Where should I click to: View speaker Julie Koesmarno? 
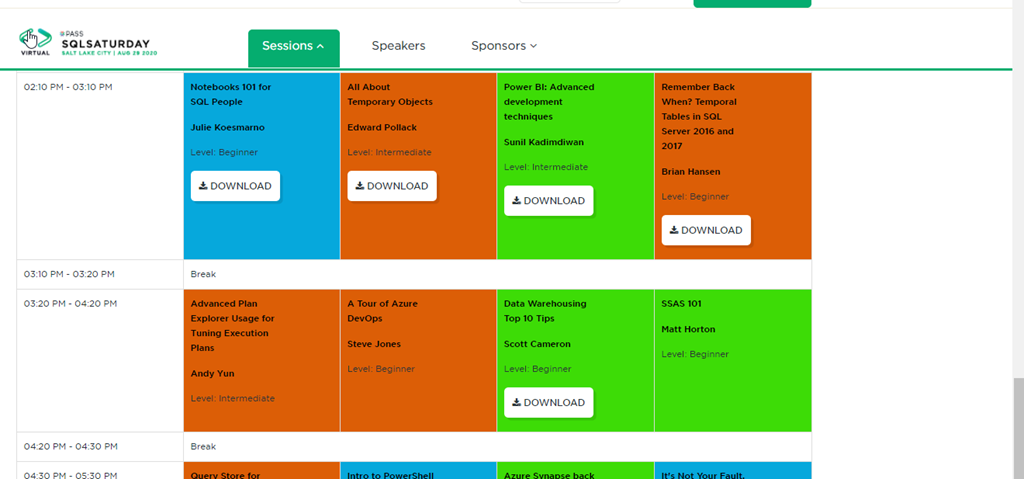[x=227, y=128]
